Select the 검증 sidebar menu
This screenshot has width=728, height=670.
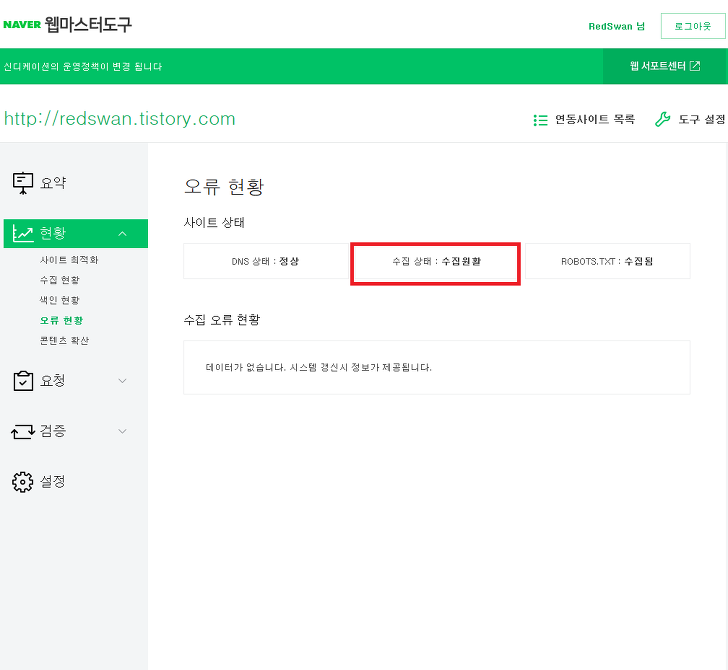pyautogui.click(x=52, y=431)
